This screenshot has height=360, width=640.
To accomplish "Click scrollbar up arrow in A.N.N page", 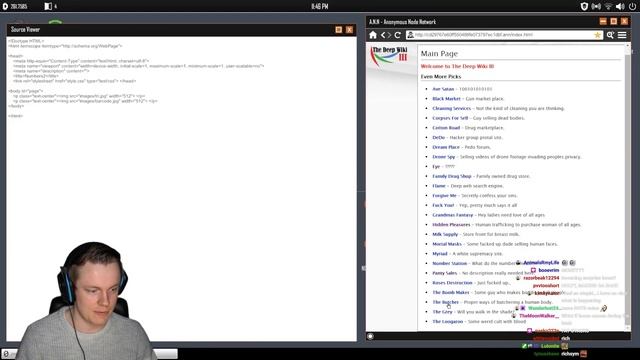I will 628,45.
